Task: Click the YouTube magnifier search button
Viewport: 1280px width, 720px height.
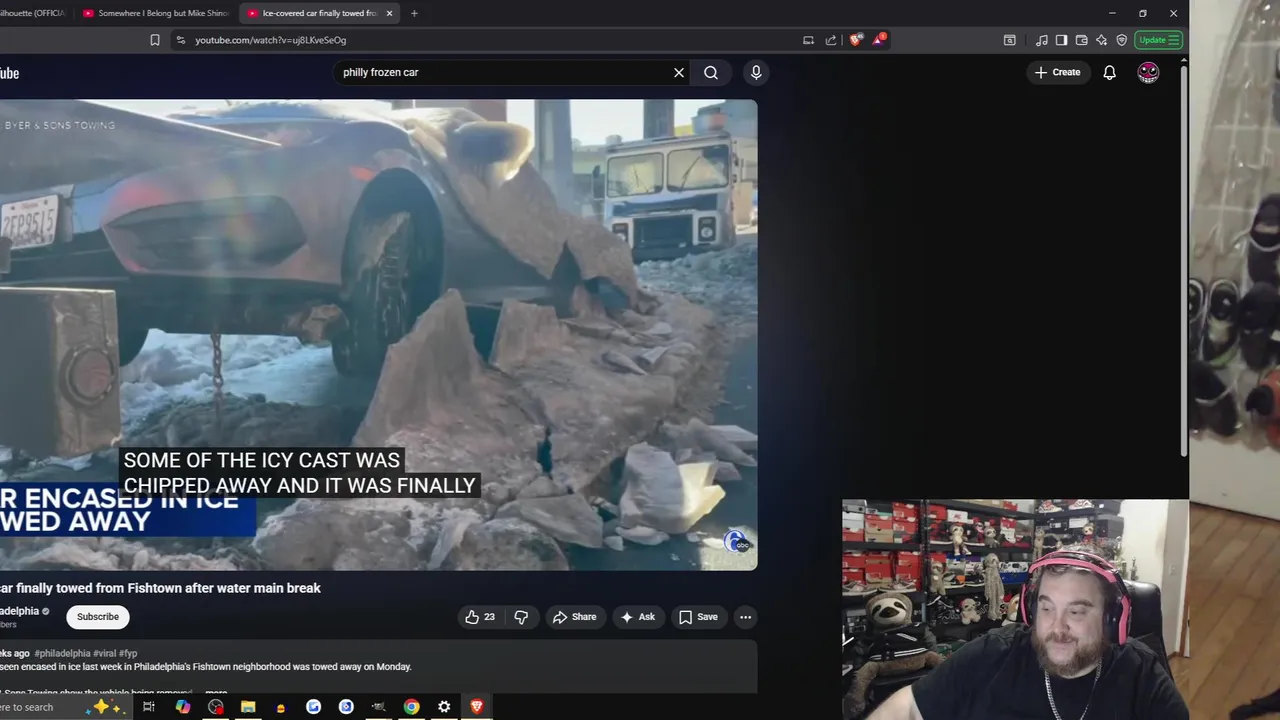Action: 711,72
